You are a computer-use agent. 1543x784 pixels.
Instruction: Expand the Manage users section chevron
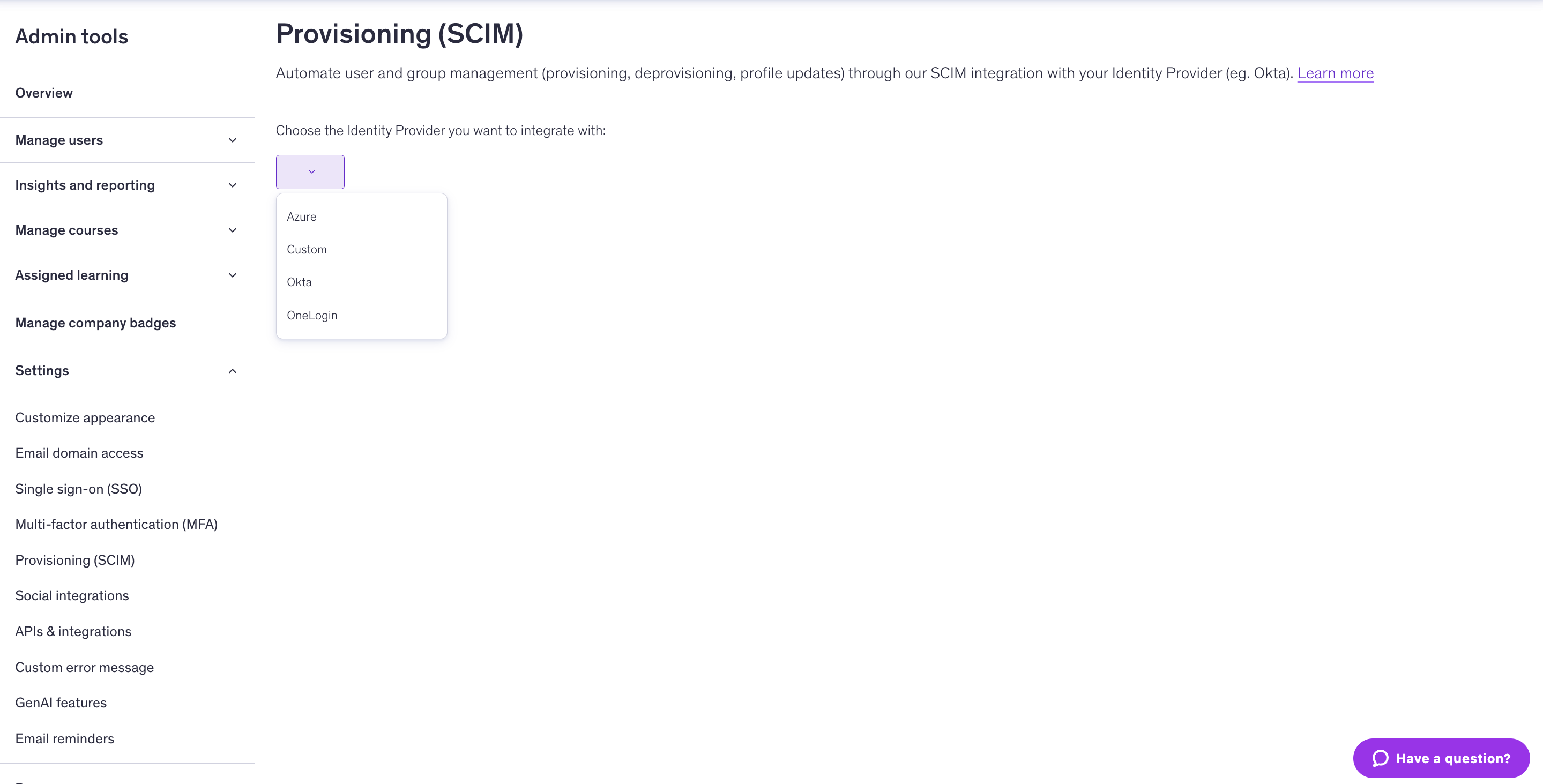tap(233, 140)
